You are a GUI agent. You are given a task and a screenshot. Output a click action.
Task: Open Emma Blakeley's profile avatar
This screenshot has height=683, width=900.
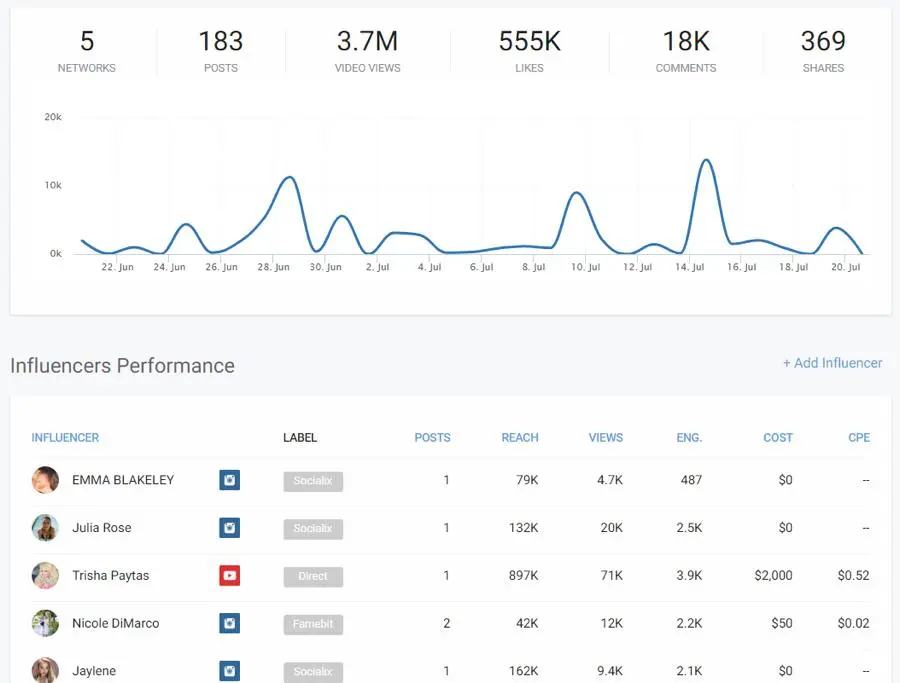[x=45, y=480]
